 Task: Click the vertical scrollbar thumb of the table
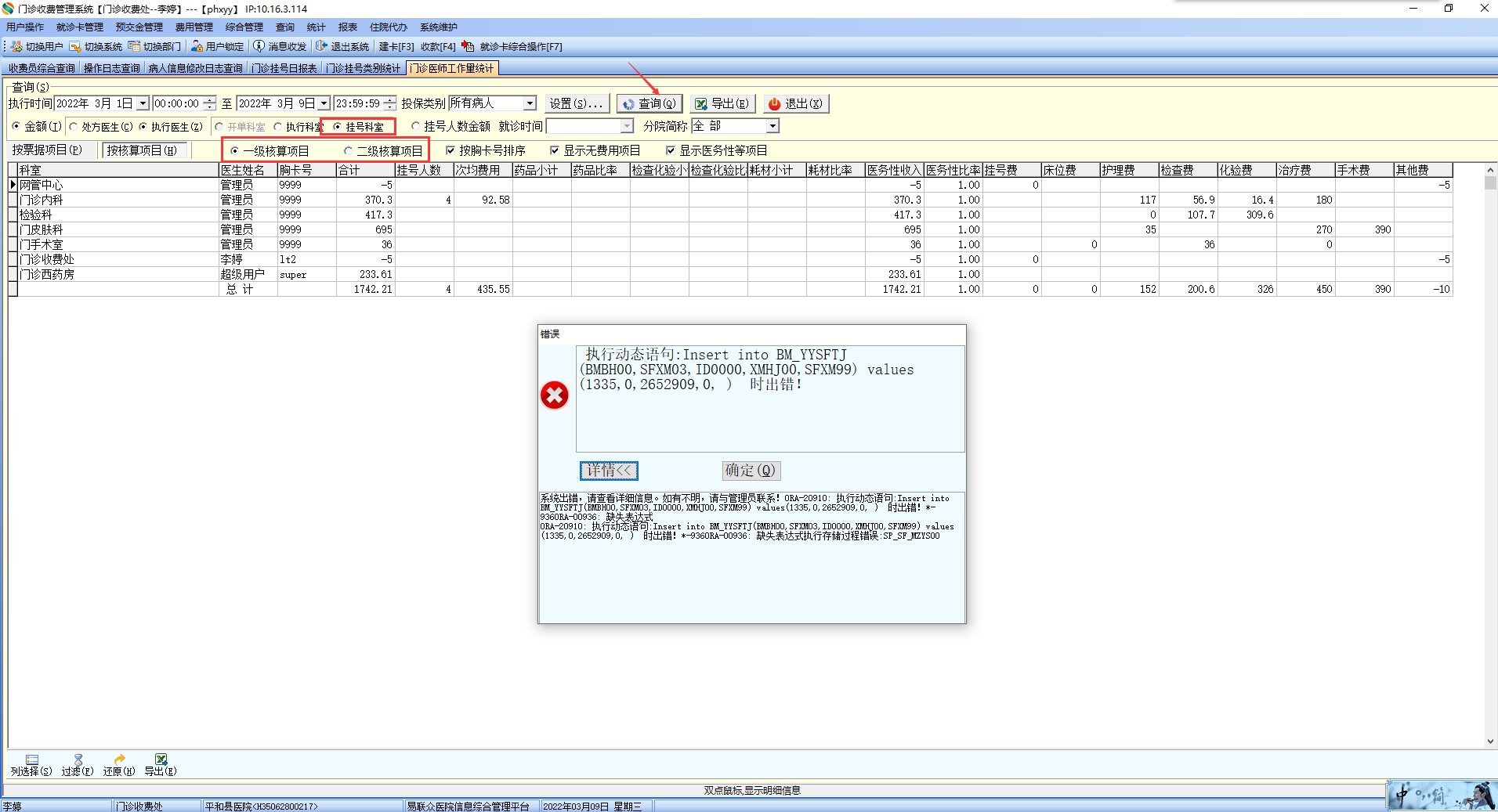tap(1490, 182)
